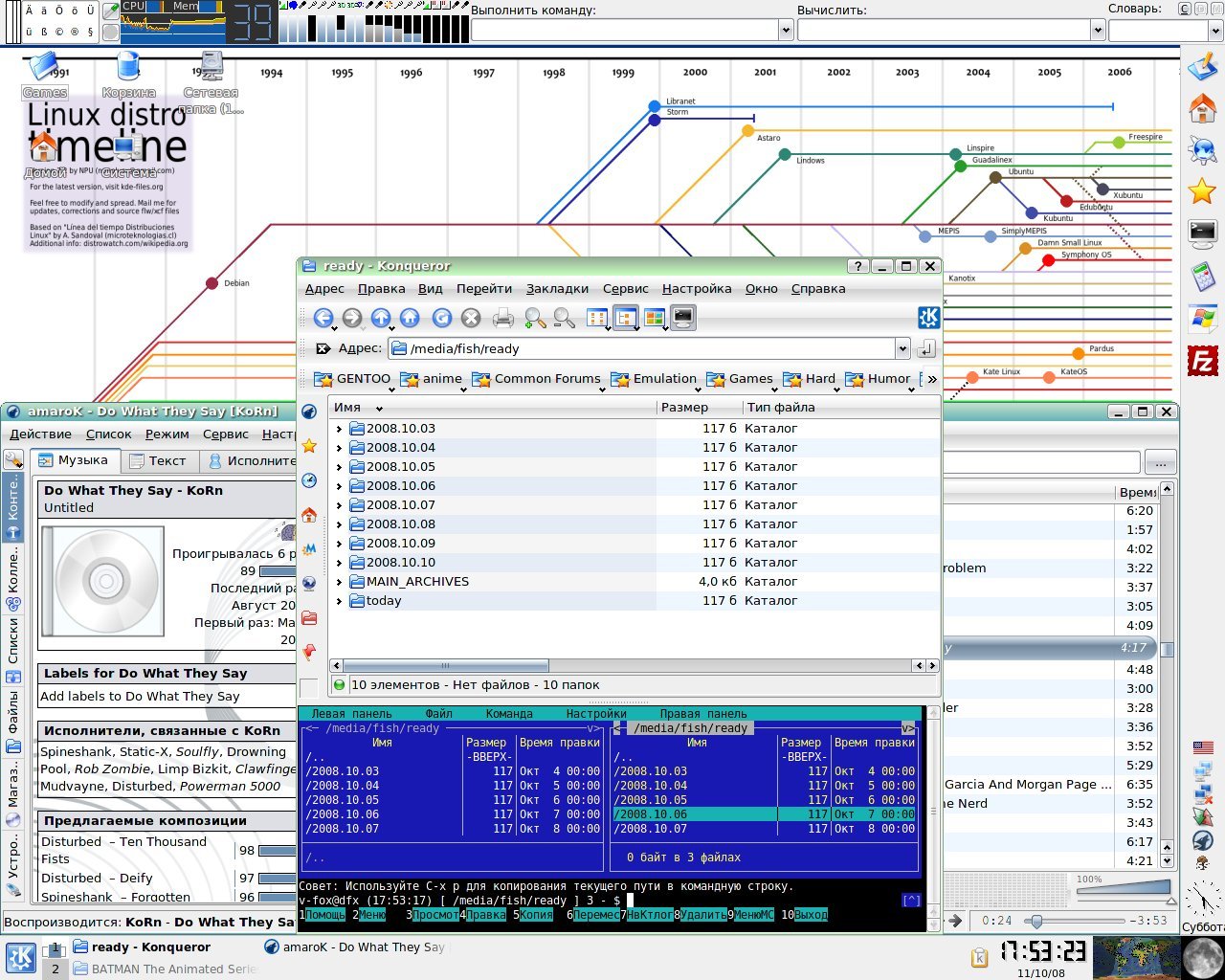Click the Soulfly related artist link

[x=197, y=752]
